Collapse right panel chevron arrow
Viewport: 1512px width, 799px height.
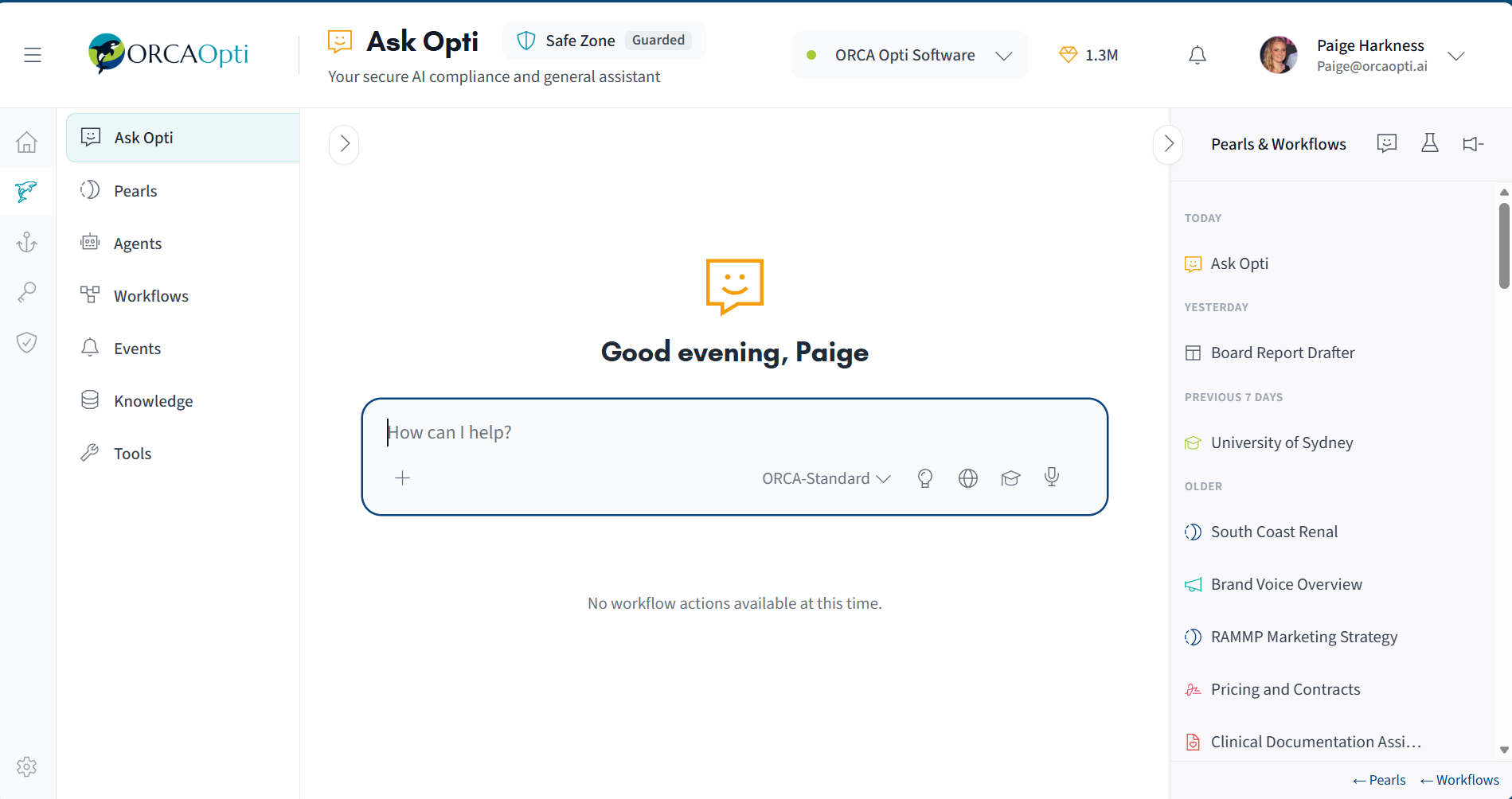(1168, 144)
